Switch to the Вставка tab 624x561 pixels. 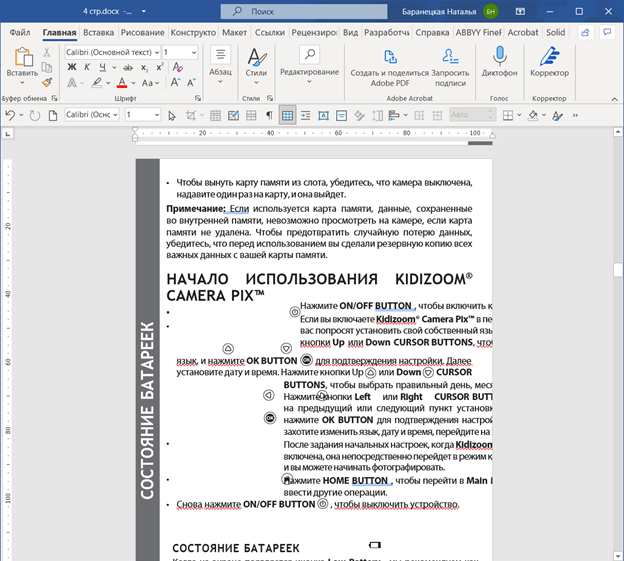pyautogui.click(x=98, y=33)
